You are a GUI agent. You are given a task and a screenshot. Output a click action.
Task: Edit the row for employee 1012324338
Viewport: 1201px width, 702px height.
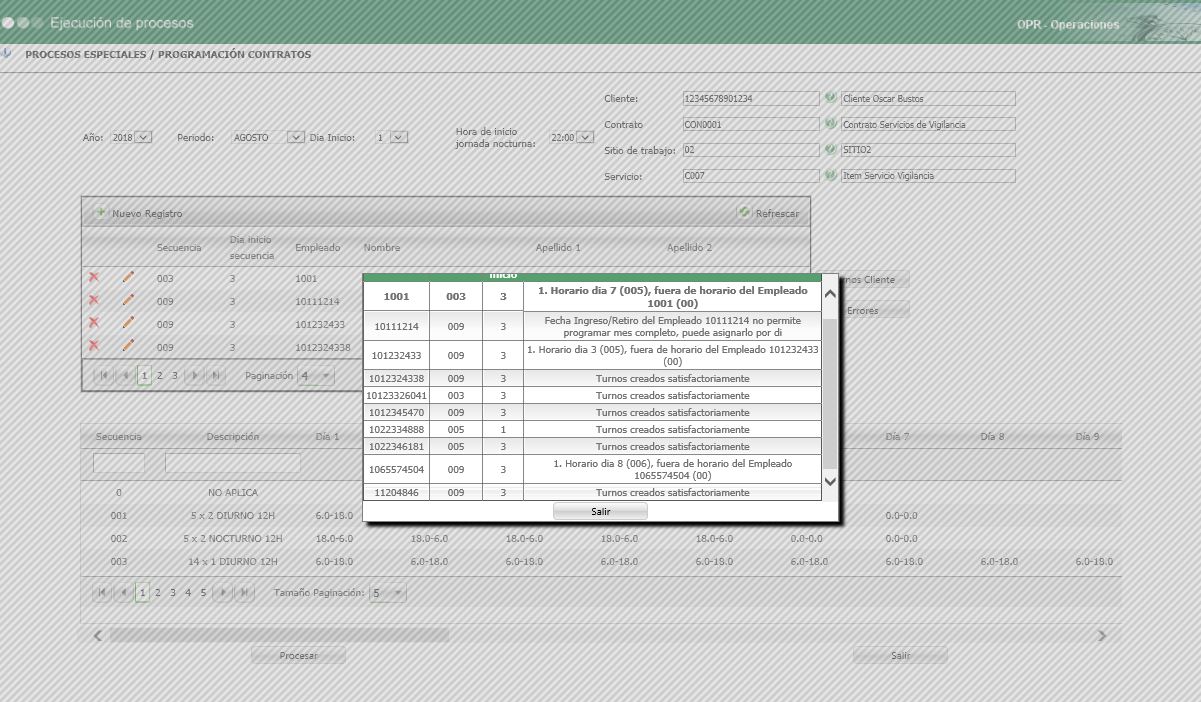coord(128,345)
